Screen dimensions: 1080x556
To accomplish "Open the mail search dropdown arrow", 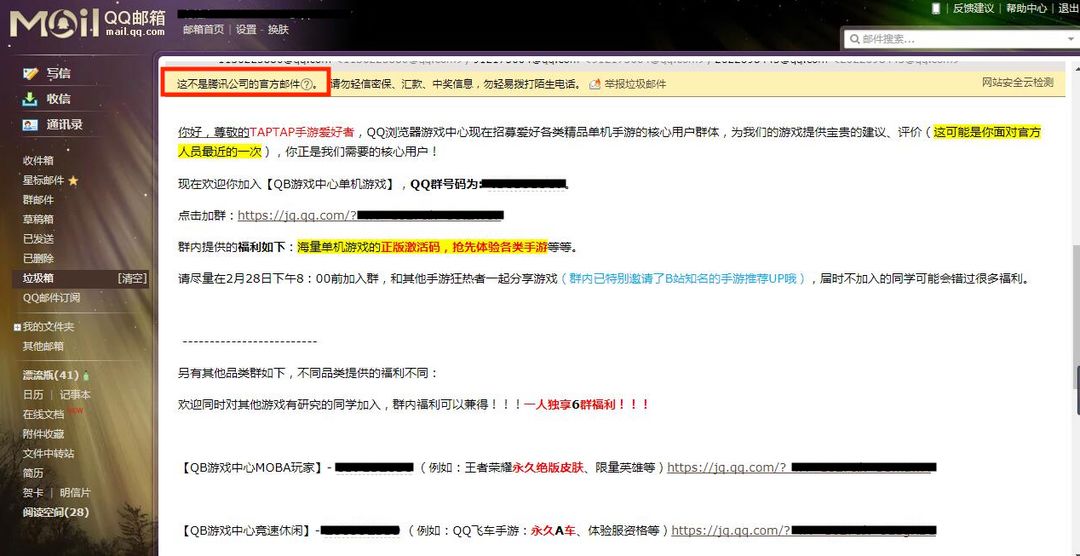I will tap(1072, 39).
